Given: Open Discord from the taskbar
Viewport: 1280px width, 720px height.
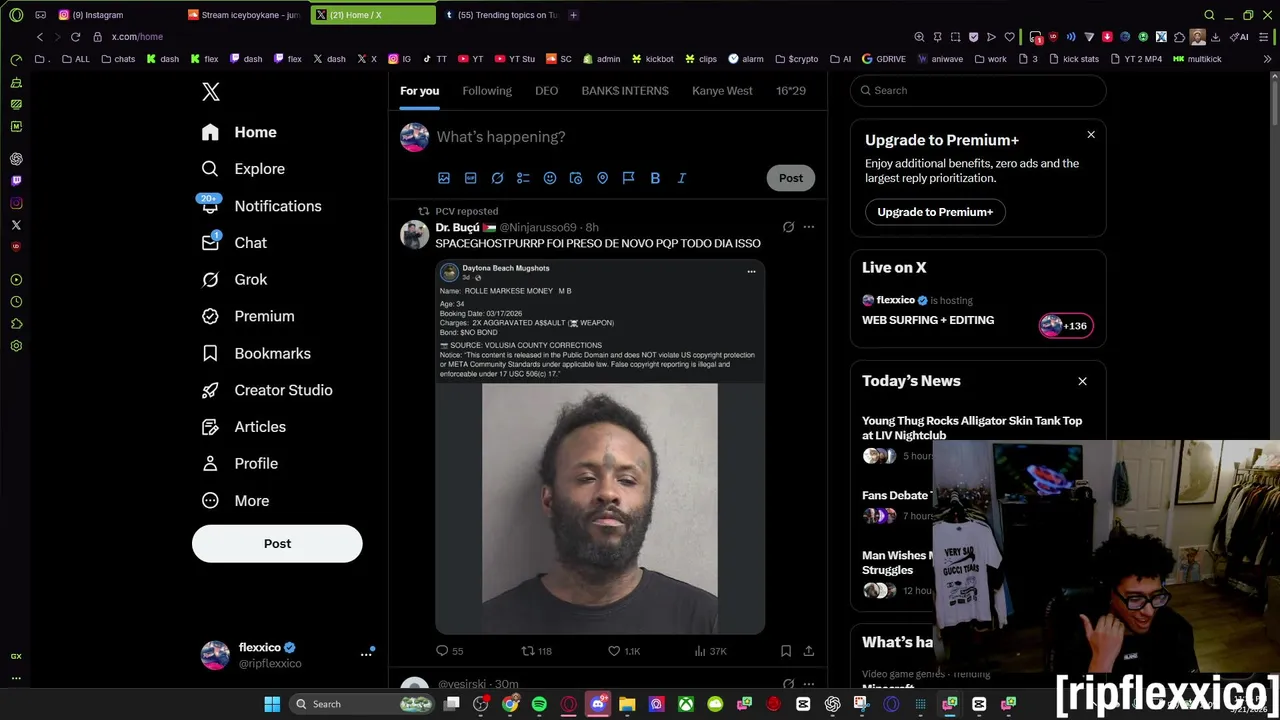Looking at the screenshot, I should (x=598, y=704).
